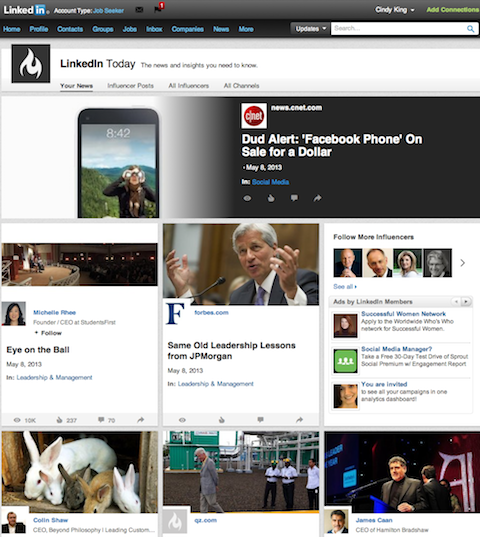Viewport: 480px width, 537px height.
Task: Open the Jobs menu item
Action: click(130, 29)
